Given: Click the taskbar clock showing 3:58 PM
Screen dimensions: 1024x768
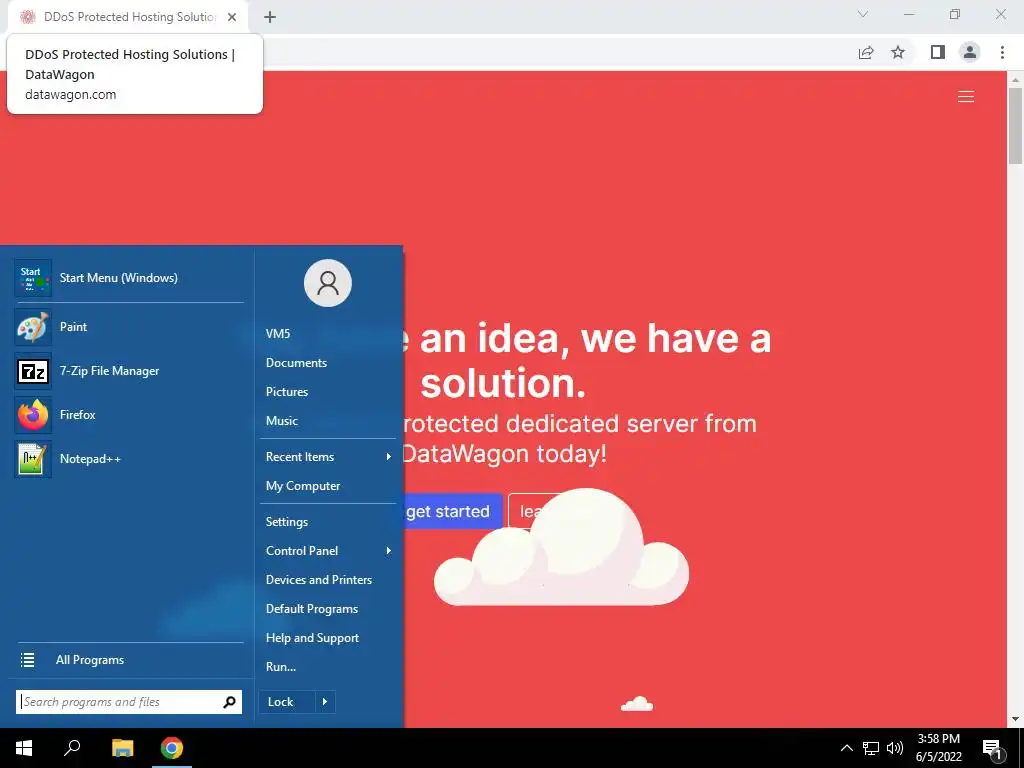Looking at the screenshot, I should pos(938,748).
